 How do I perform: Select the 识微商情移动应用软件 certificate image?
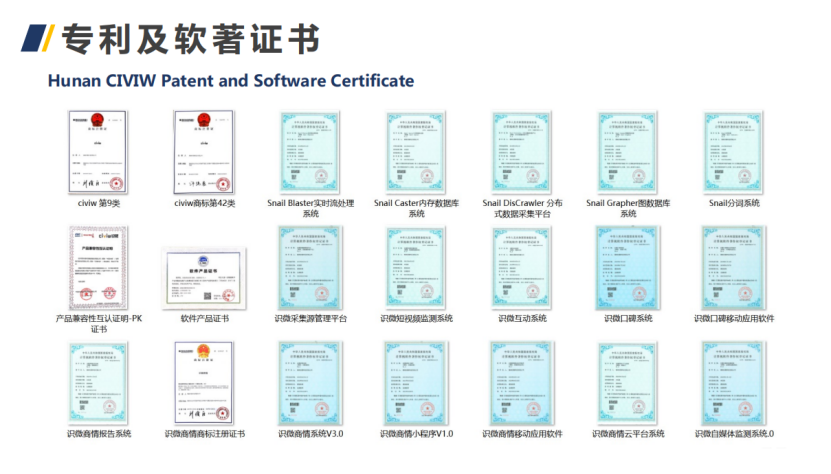point(522,383)
